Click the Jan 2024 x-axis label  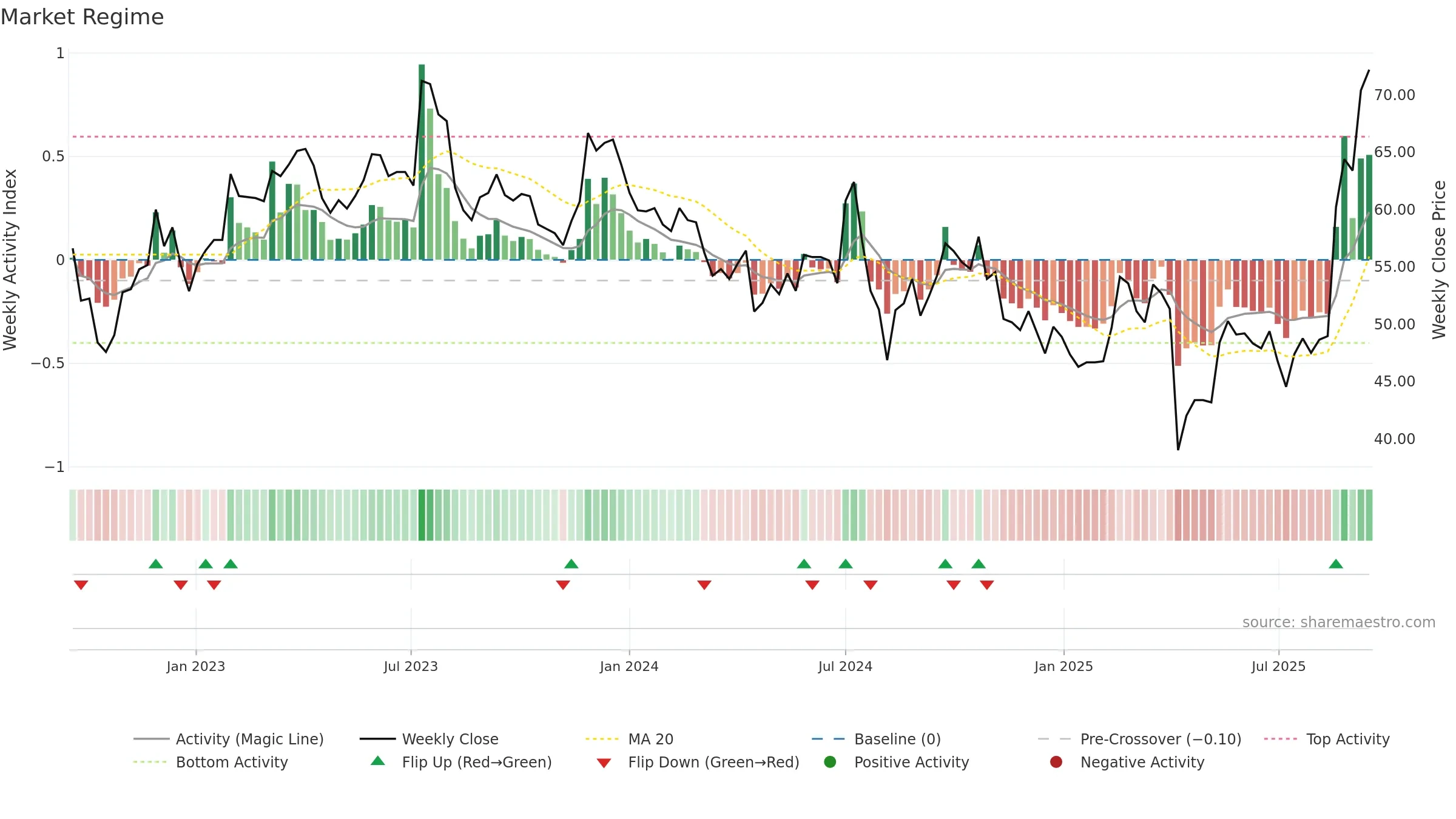[x=629, y=666]
